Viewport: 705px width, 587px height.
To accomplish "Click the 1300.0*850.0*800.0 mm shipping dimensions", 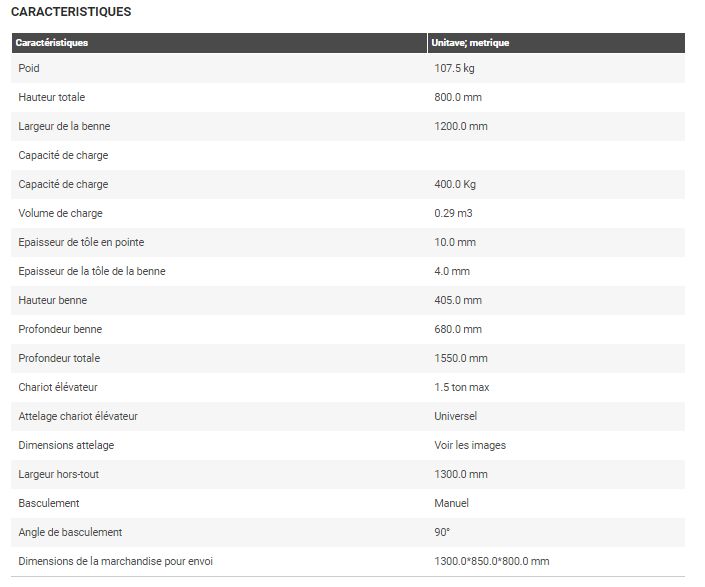I will (491, 561).
